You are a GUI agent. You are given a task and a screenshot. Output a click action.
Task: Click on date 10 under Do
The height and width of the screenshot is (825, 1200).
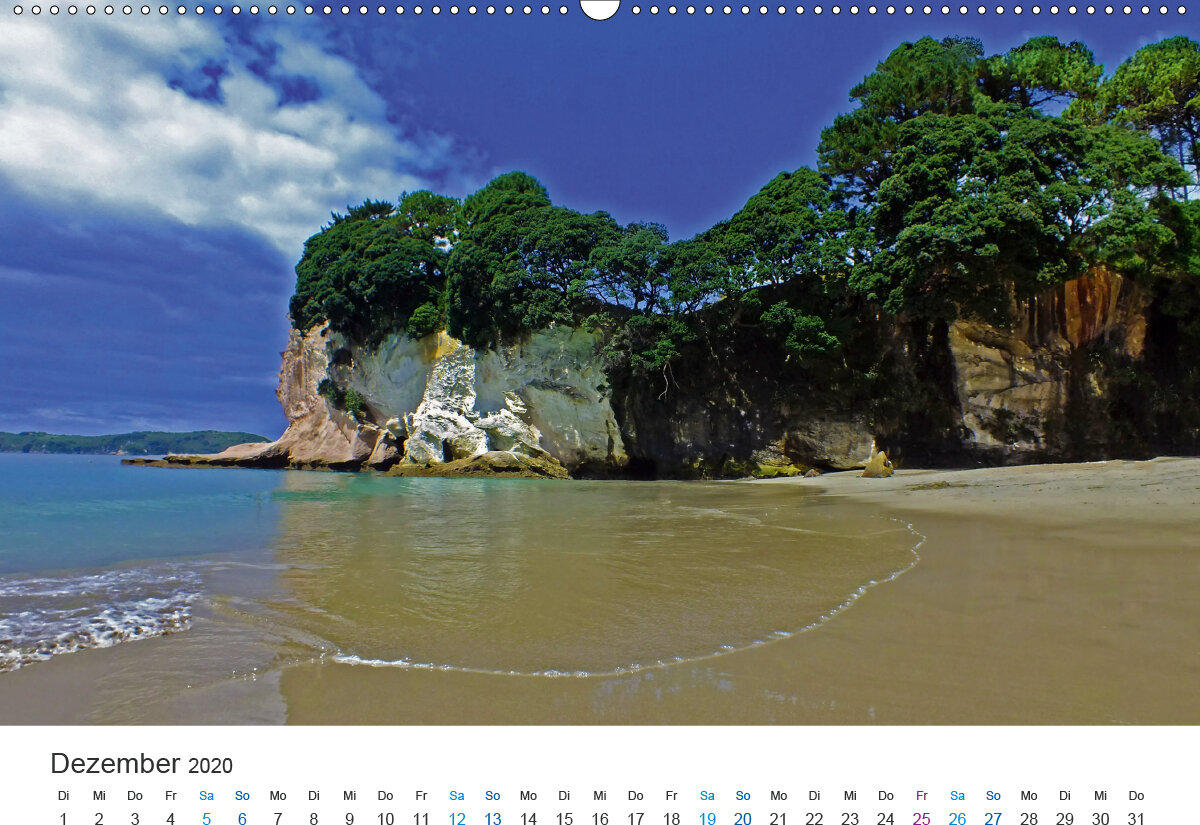pyautogui.click(x=385, y=818)
